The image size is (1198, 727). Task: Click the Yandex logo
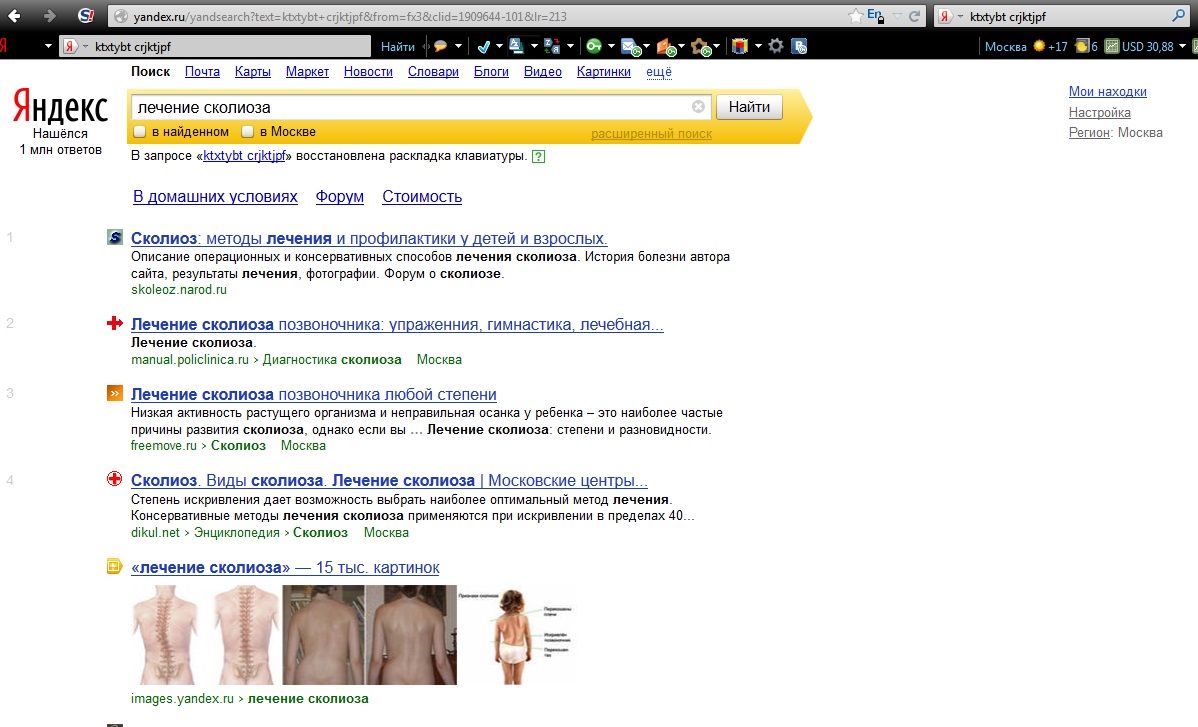click(x=60, y=107)
